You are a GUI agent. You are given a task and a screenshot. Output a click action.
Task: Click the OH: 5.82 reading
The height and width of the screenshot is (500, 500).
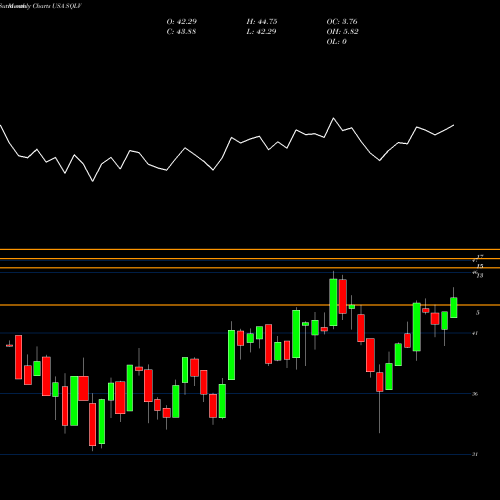click(x=342, y=32)
